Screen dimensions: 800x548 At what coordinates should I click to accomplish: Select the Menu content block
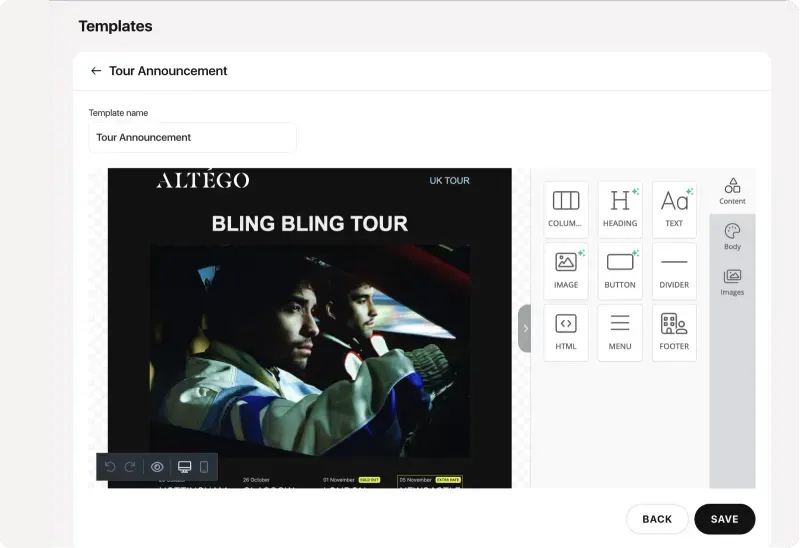[x=620, y=332]
